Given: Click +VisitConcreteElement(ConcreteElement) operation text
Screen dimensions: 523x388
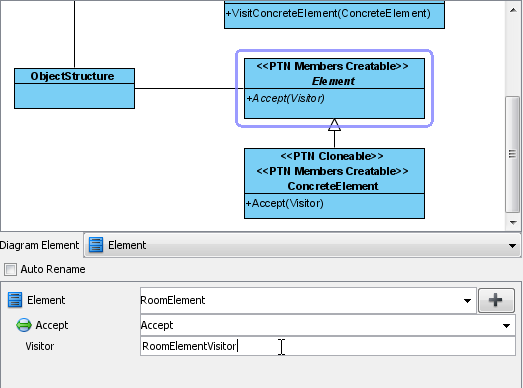Looking at the screenshot, I should click(328, 13).
